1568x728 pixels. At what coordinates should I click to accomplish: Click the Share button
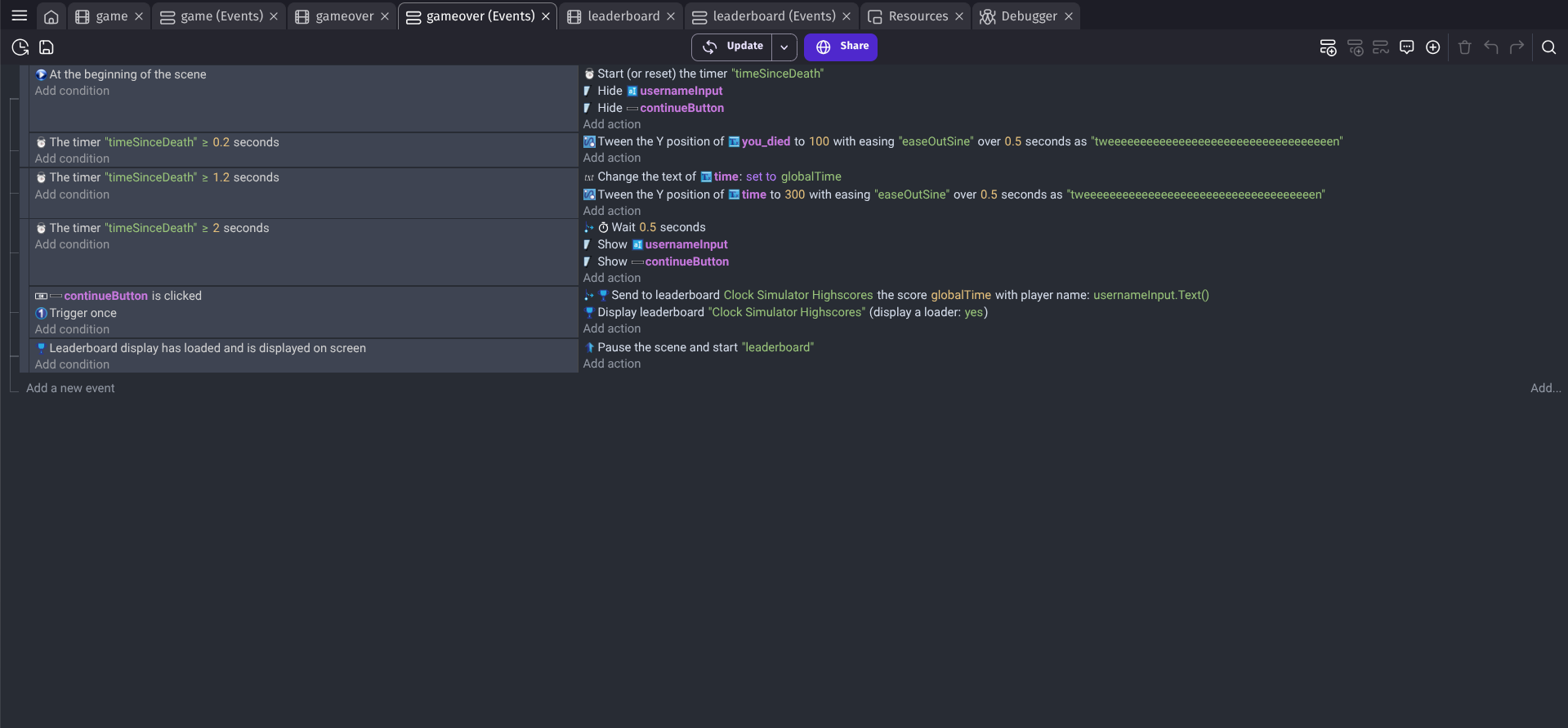pyautogui.click(x=841, y=47)
